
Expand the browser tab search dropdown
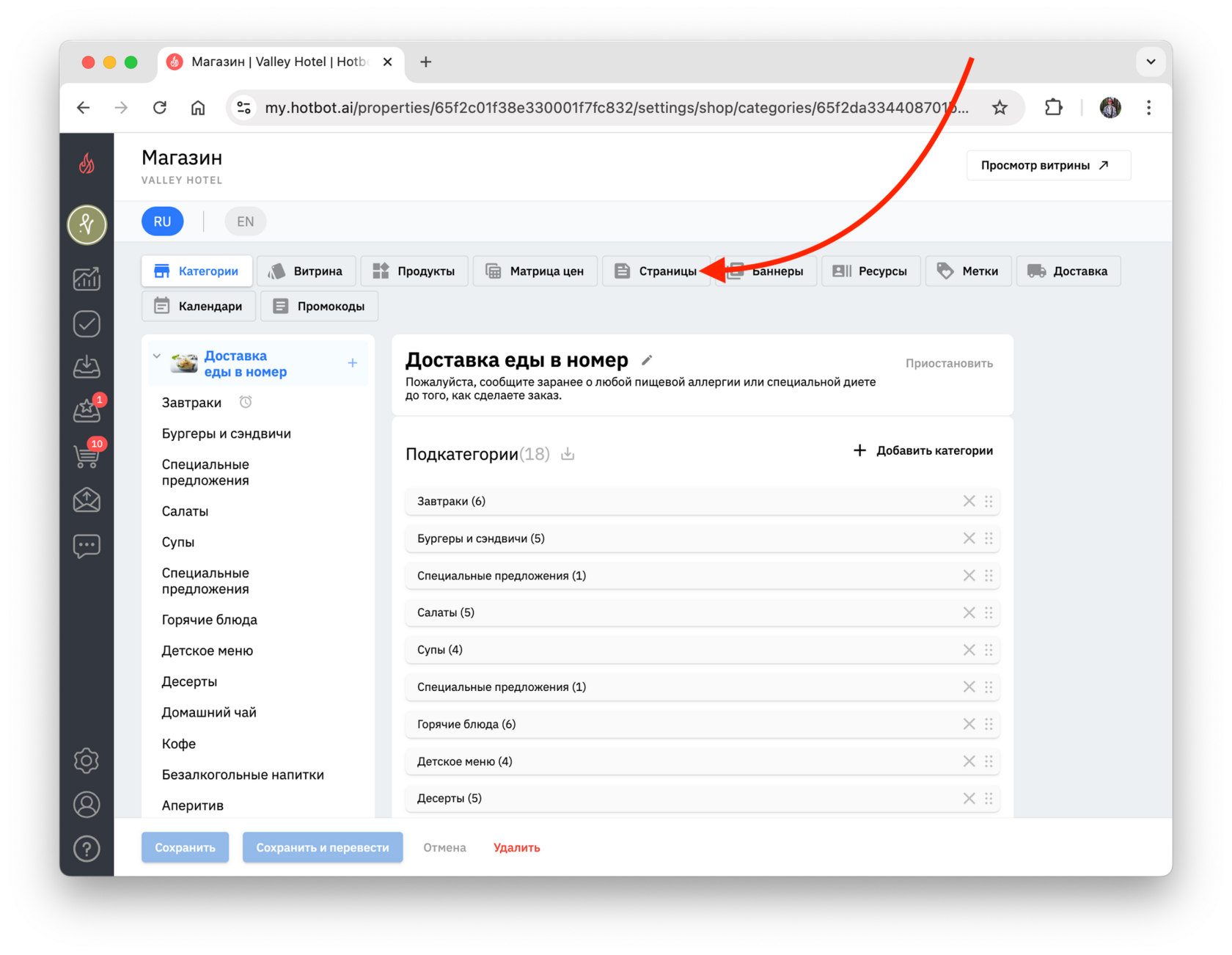point(1151,62)
